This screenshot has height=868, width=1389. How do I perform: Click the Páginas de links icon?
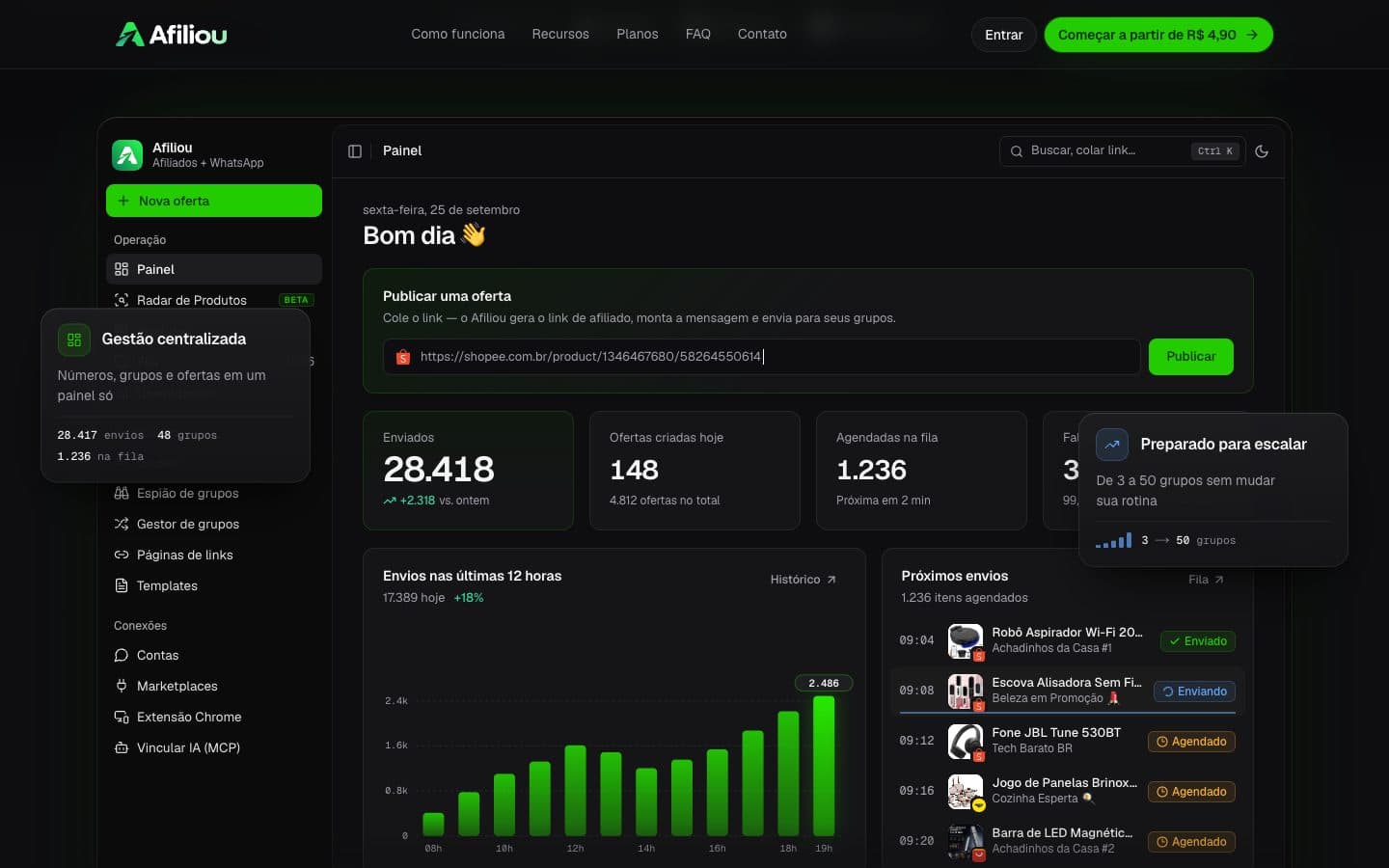122,555
